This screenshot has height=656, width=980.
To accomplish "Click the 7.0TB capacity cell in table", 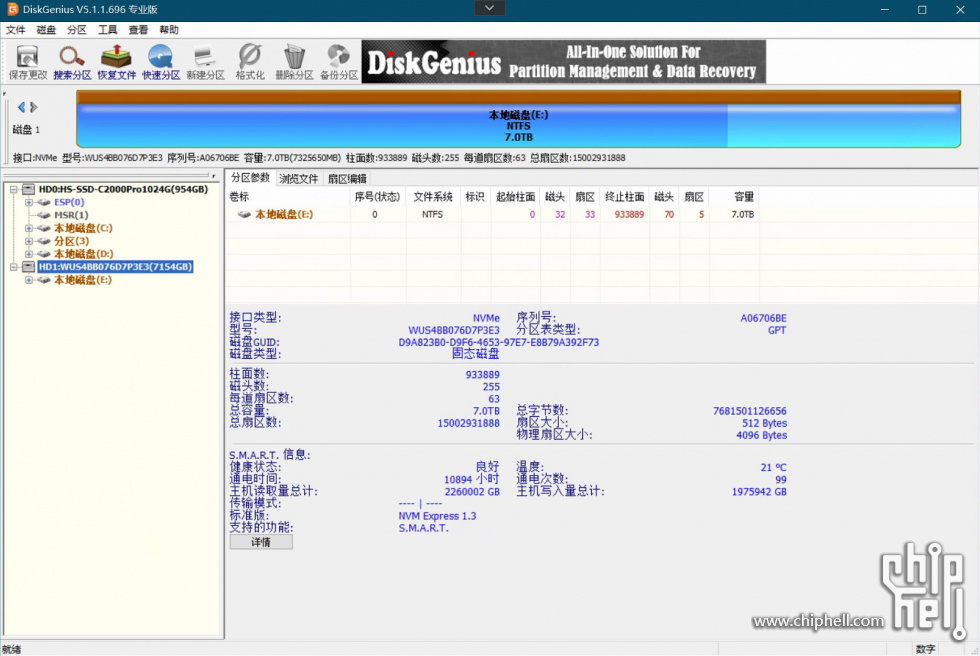I will (x=742, y=214).
